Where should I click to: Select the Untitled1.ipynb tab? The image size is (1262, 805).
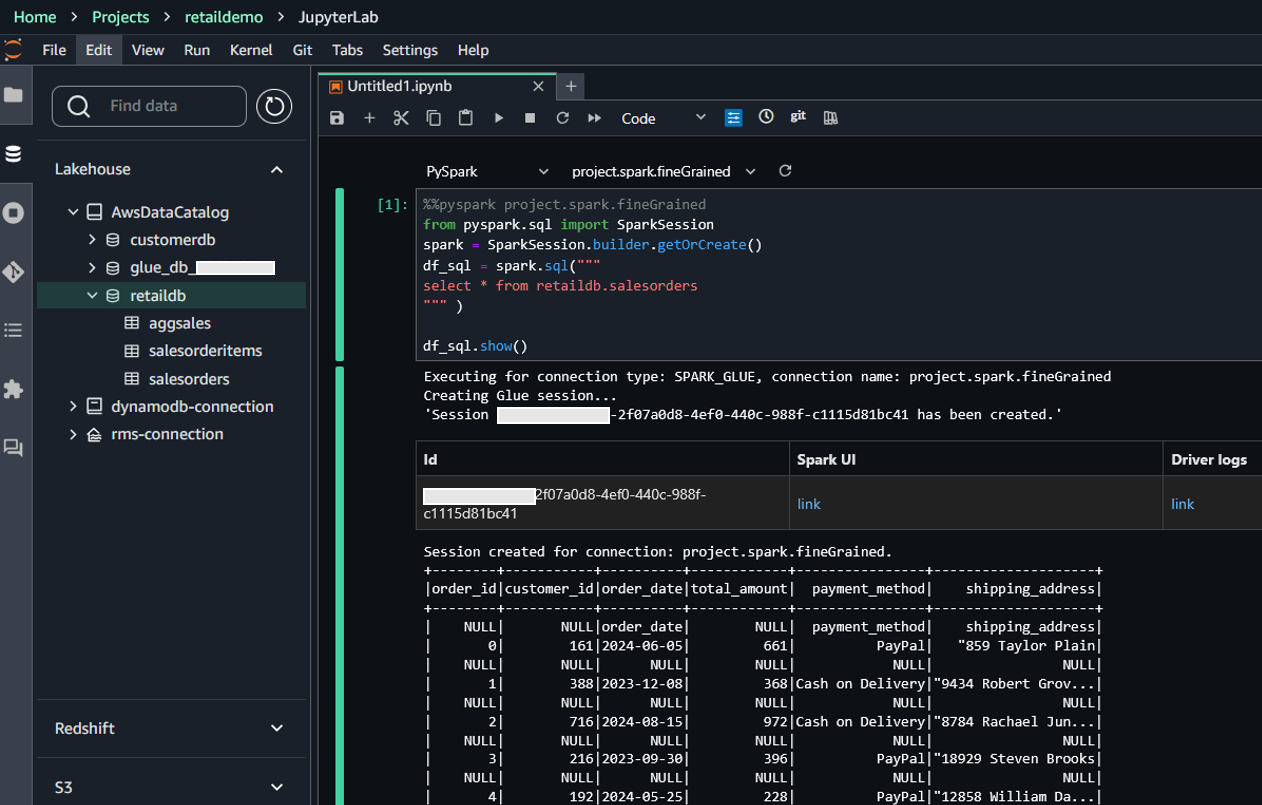399,86
